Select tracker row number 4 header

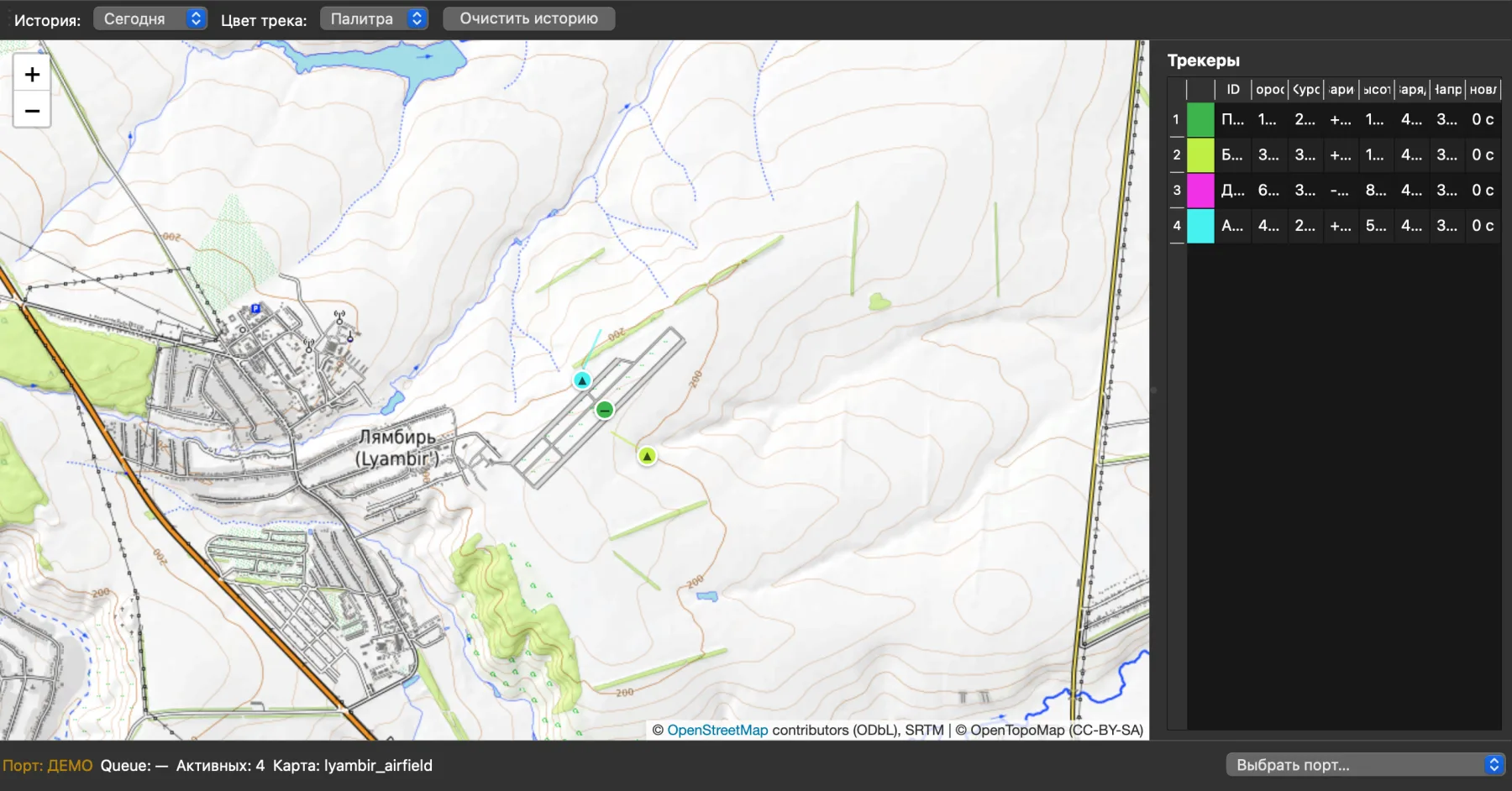tap(1176, 225)
